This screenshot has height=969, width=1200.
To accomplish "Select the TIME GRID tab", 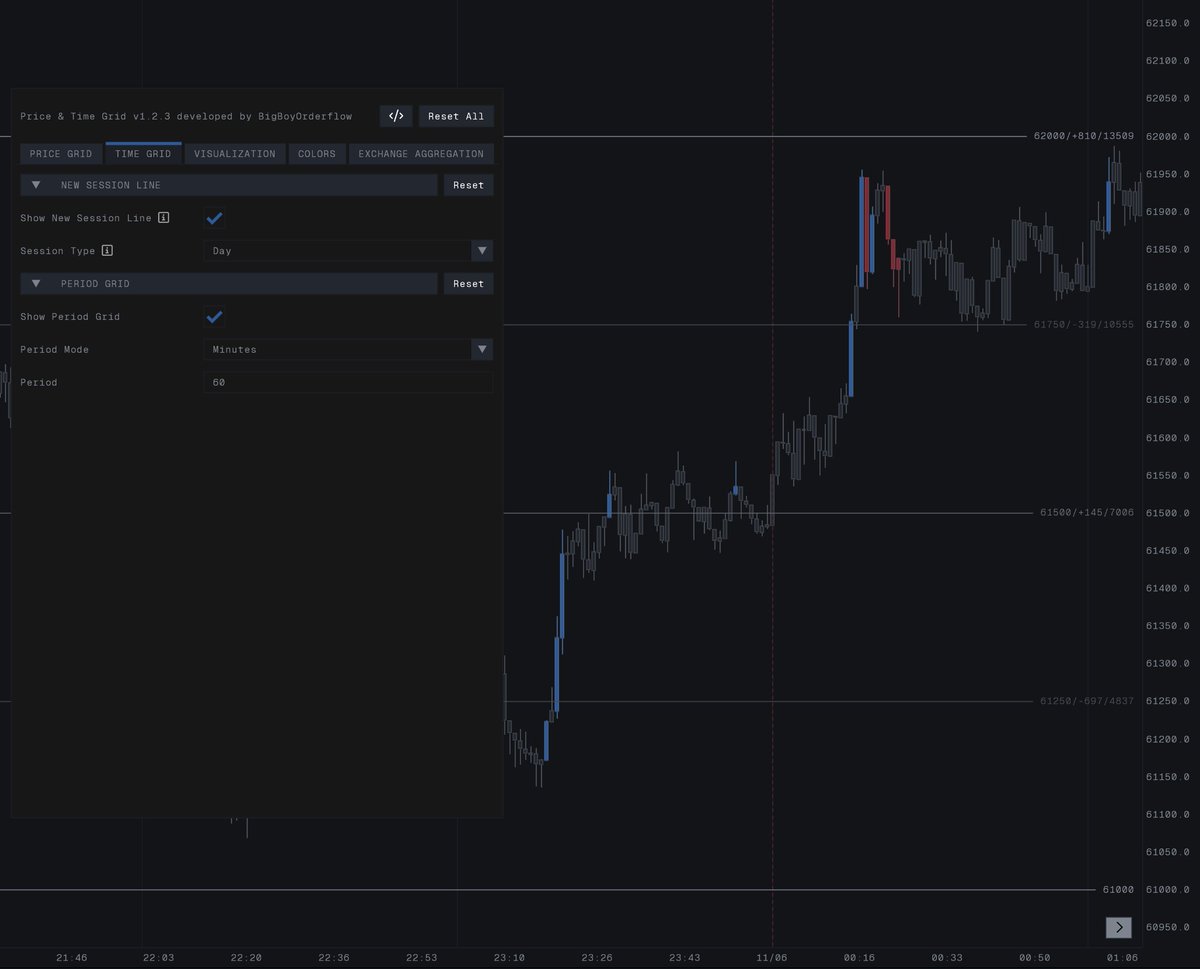I will [x=143, y=154].
